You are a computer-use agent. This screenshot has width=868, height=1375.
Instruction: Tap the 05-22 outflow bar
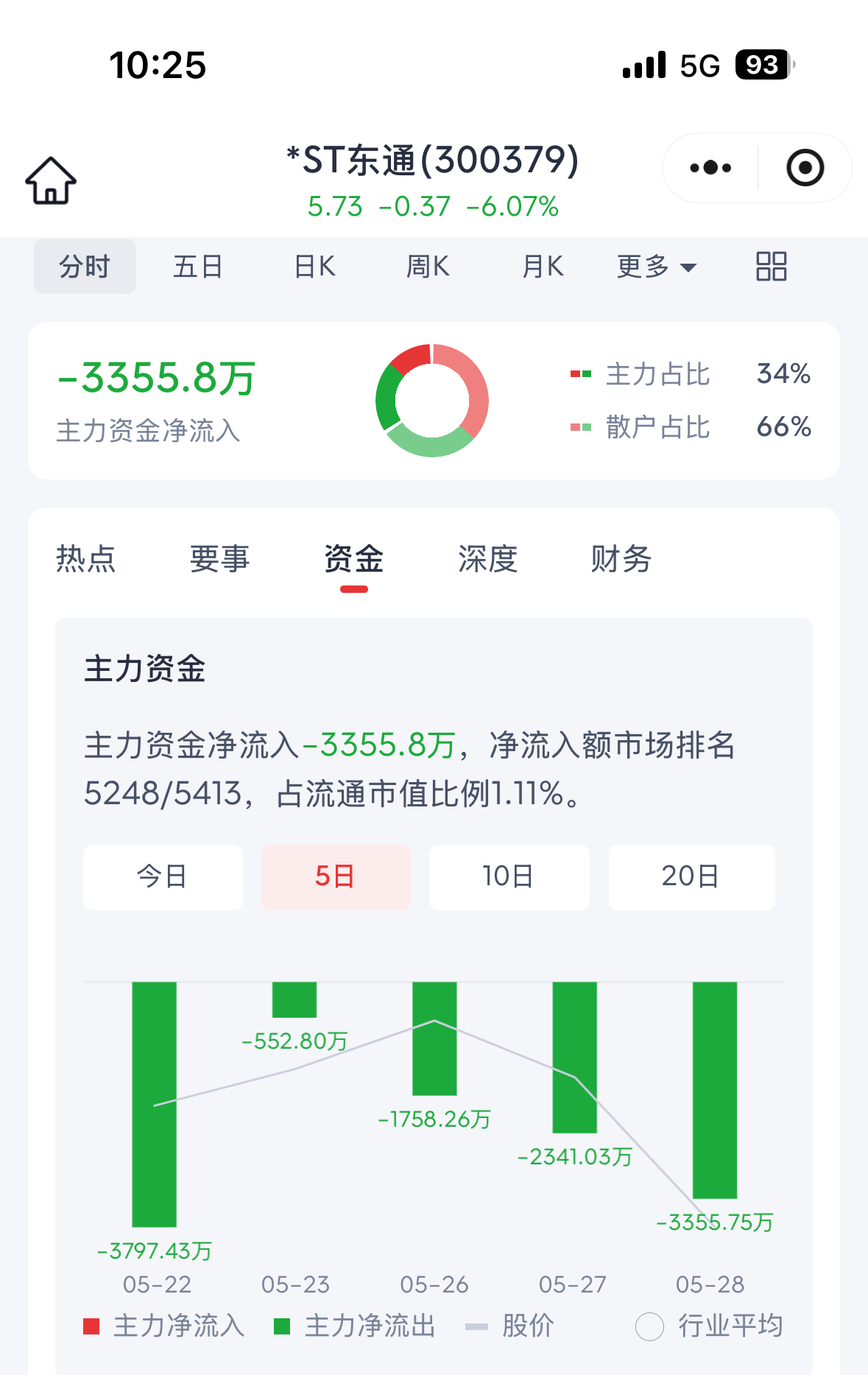154,1104
